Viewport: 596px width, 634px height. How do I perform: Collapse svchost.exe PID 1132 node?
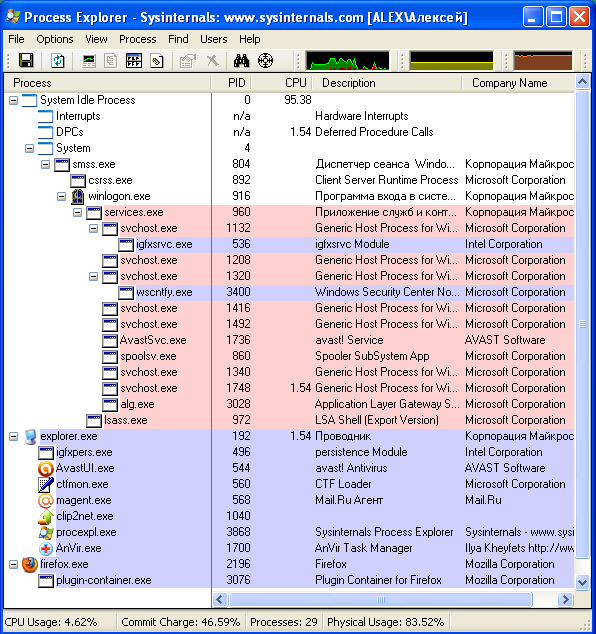click(x=93, y=228)
